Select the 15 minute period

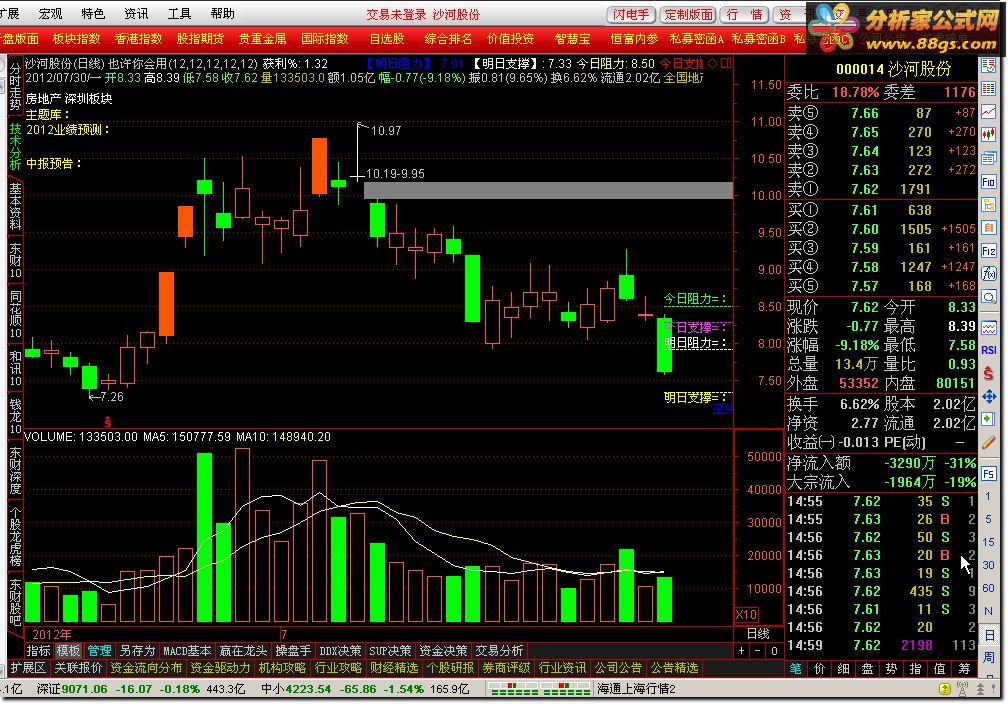989,542
